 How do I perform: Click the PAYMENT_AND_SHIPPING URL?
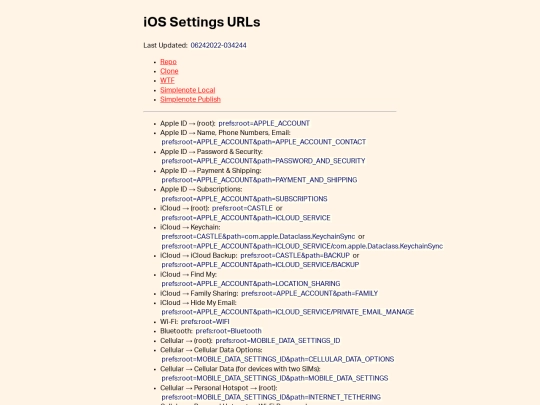259,180
